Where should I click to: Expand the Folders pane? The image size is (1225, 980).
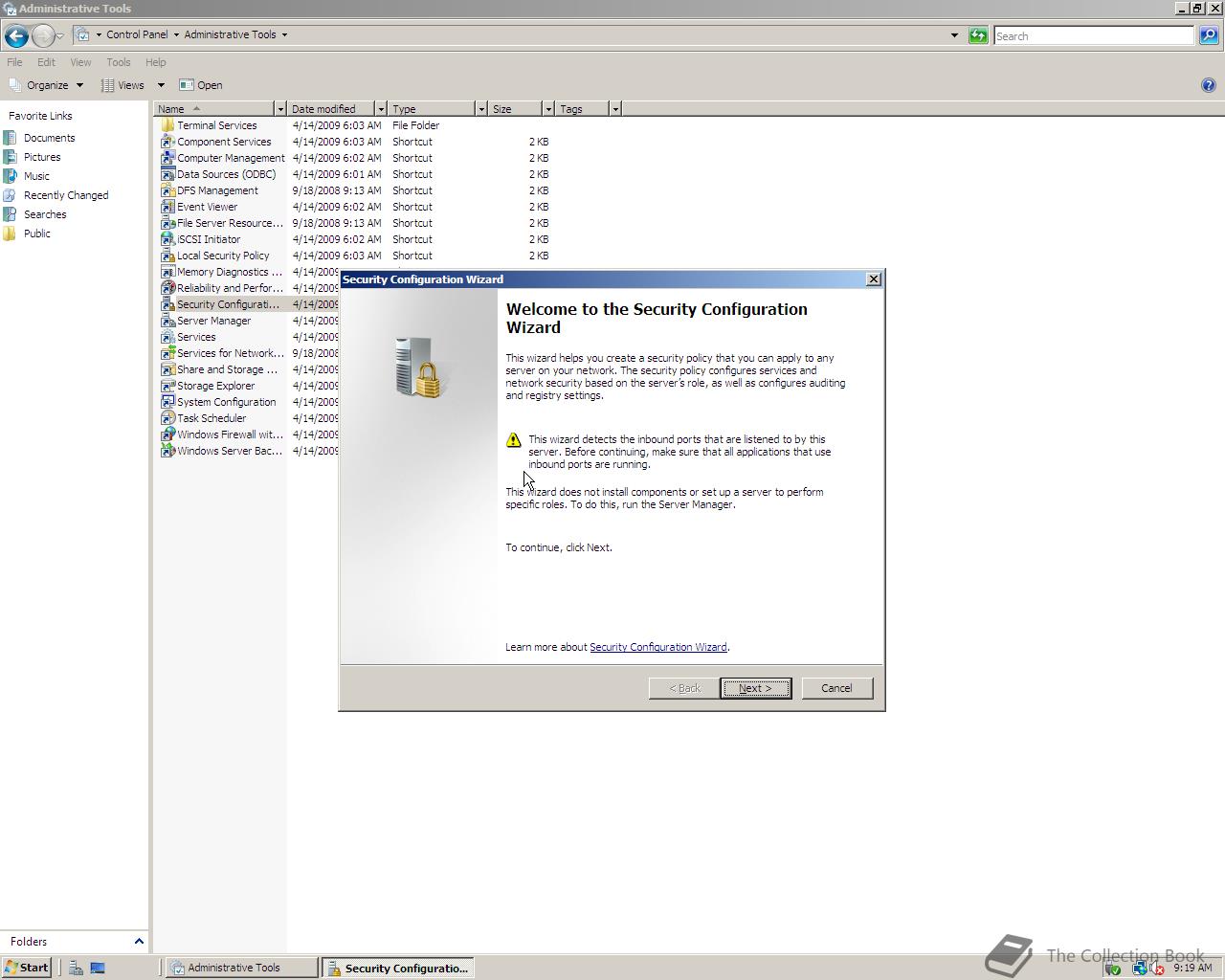click(139, 942)
